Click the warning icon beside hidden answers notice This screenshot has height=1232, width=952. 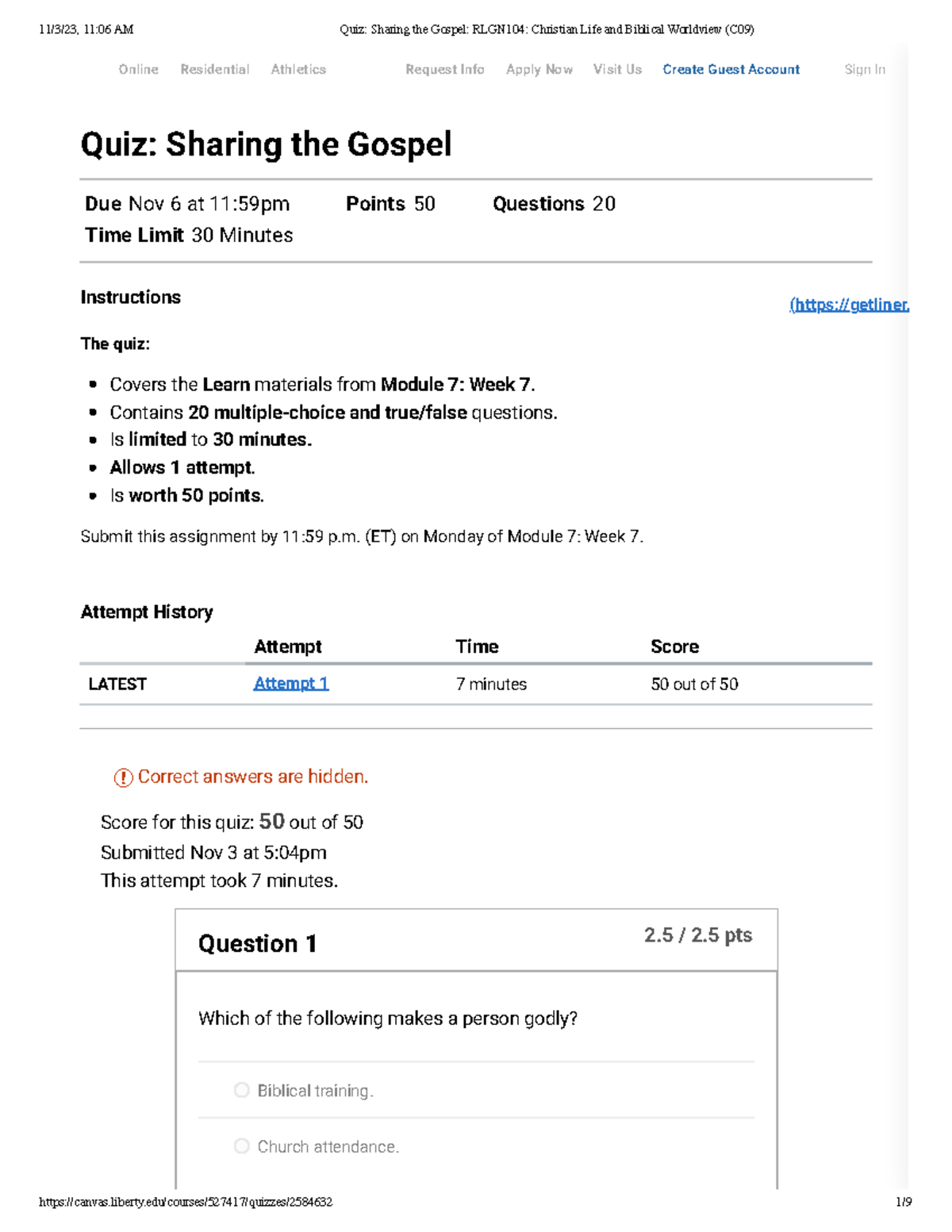pyautogui.click(x=123, y=777)
